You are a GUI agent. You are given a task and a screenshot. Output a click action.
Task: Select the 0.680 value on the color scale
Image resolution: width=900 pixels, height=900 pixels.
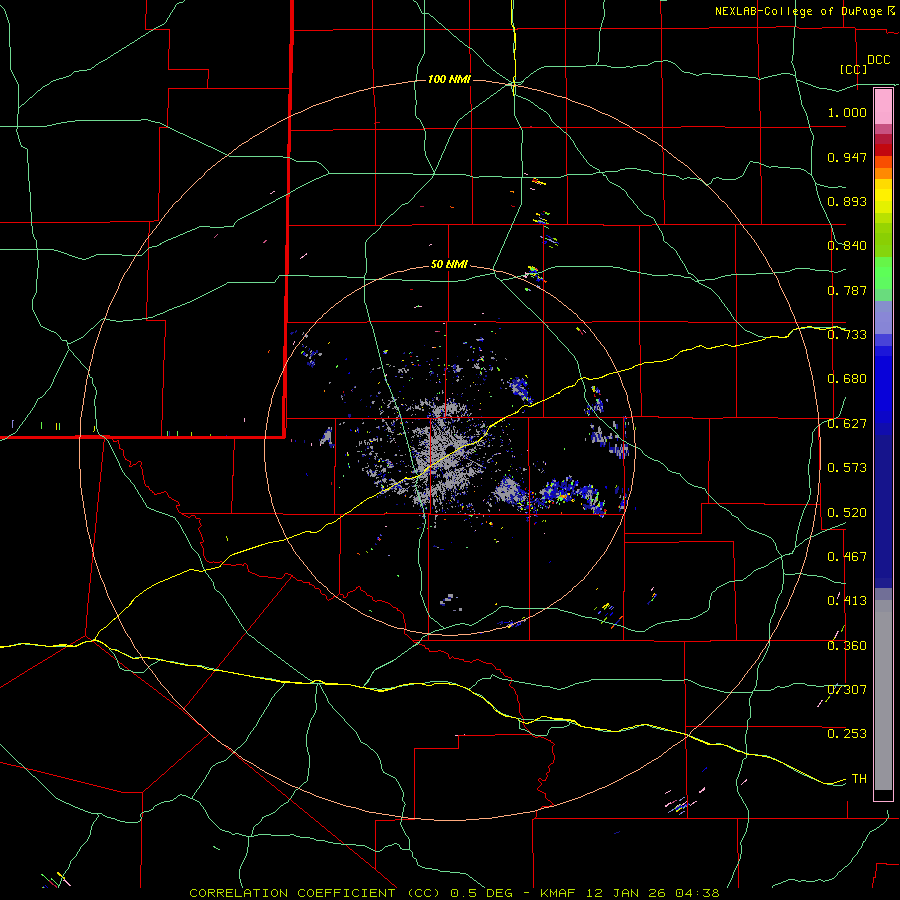tap(847, 379)
